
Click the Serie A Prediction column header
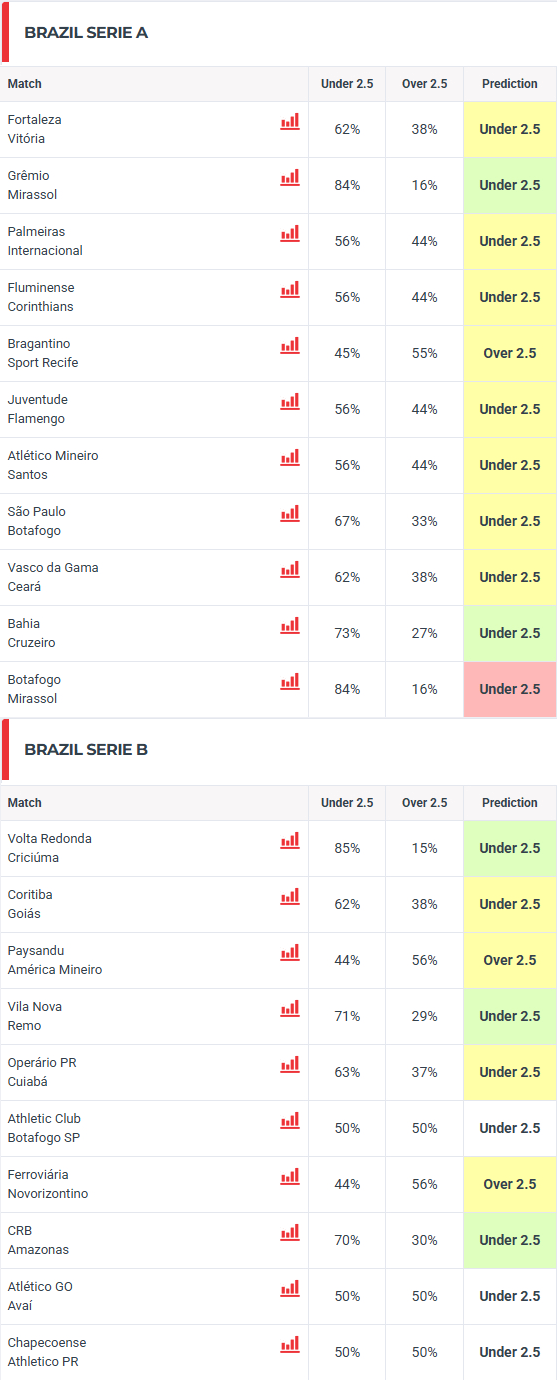tap(510, 84)
